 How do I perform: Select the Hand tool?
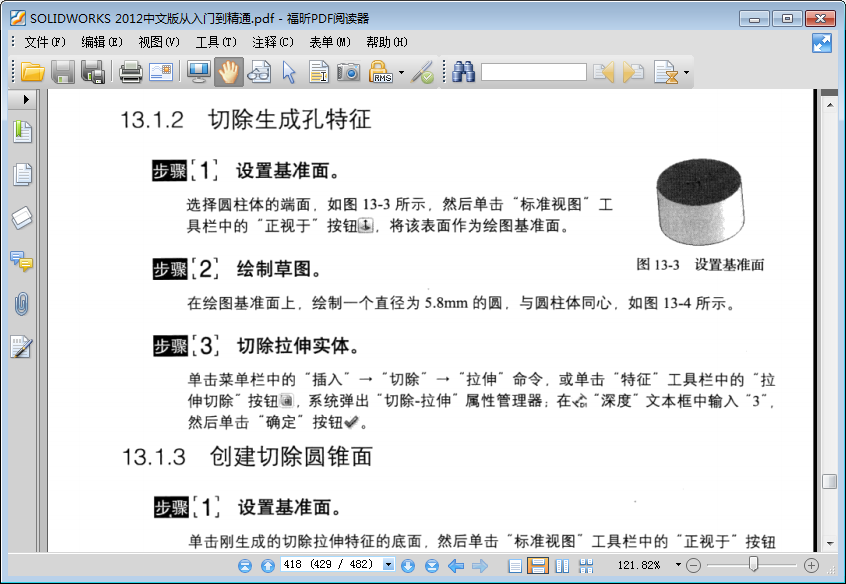click(x=229, y=72)
